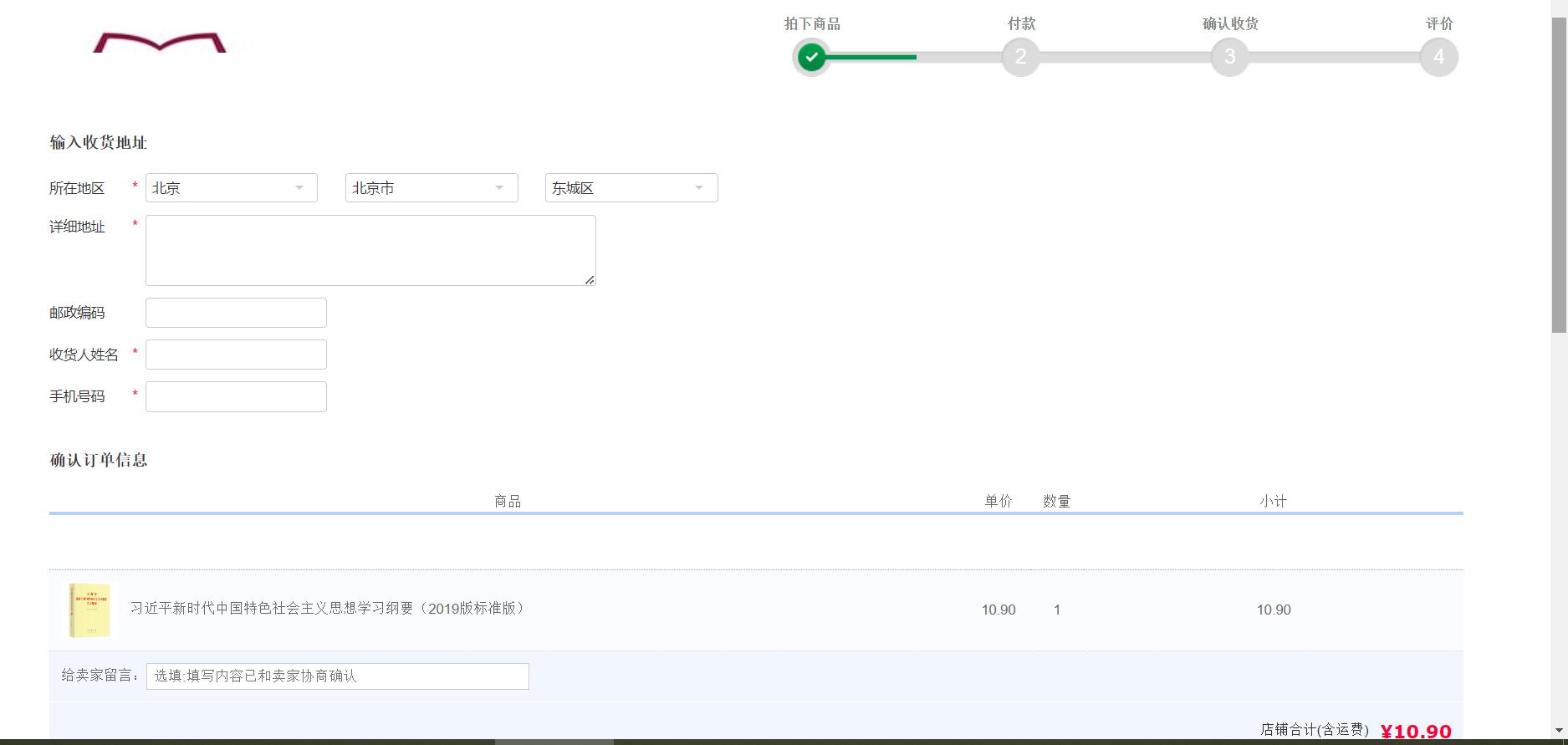Focus the 邮政编码 input field
Viewport: 1568px width, 745px height.
pyautogui.click(x=236, y=313)
